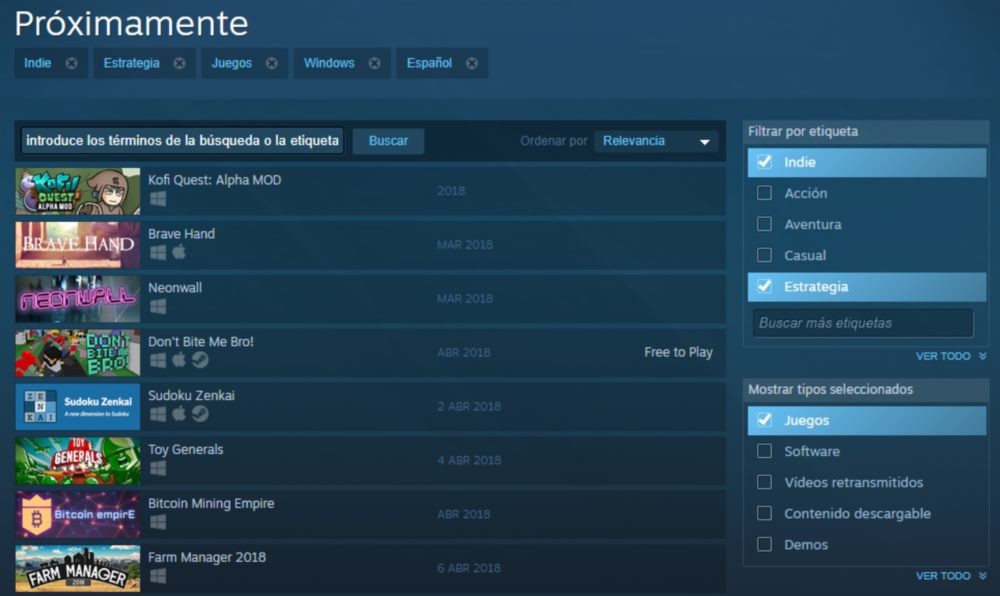Expand VER TODO under content types

[943, 575]
